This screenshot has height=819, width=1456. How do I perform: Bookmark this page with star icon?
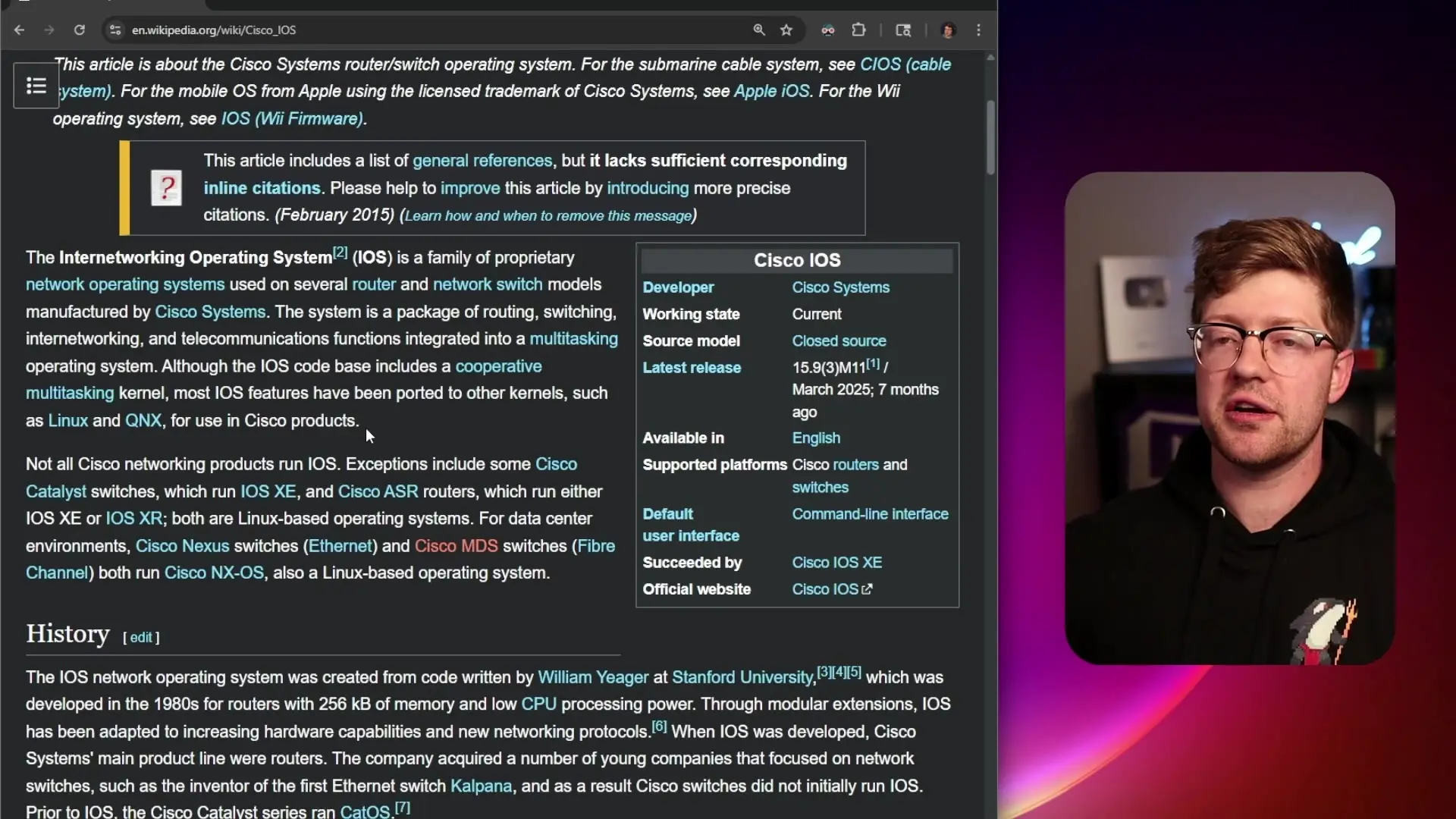point(786,30)
